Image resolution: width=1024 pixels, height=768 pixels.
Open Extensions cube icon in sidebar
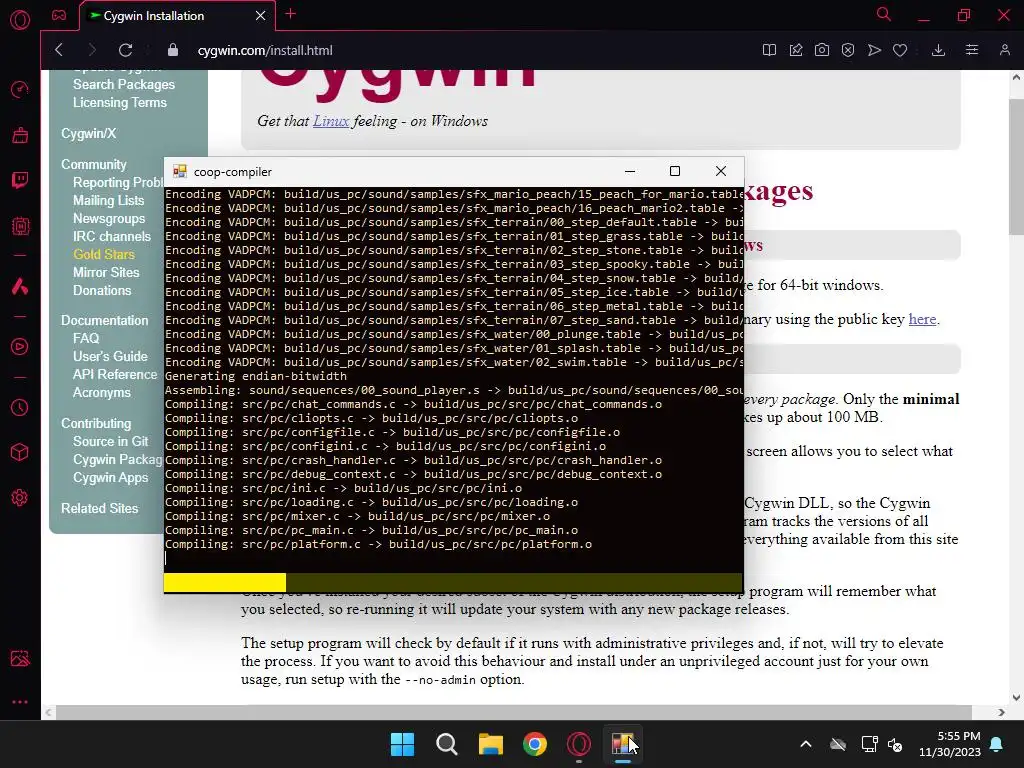[20, 452]
